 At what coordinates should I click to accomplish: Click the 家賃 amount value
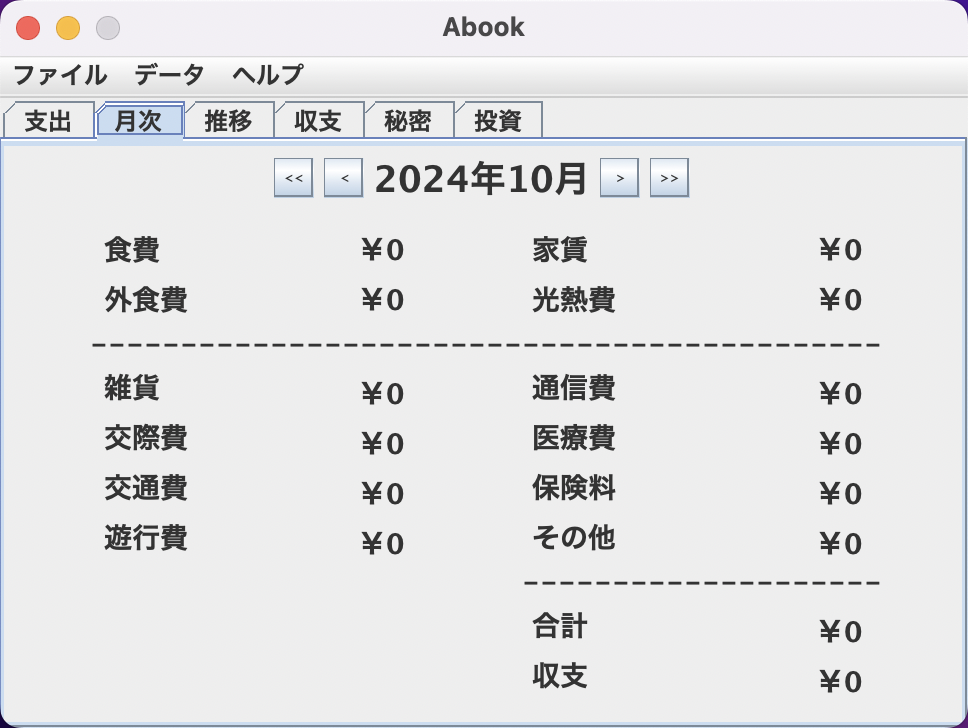tap(840, 251)
